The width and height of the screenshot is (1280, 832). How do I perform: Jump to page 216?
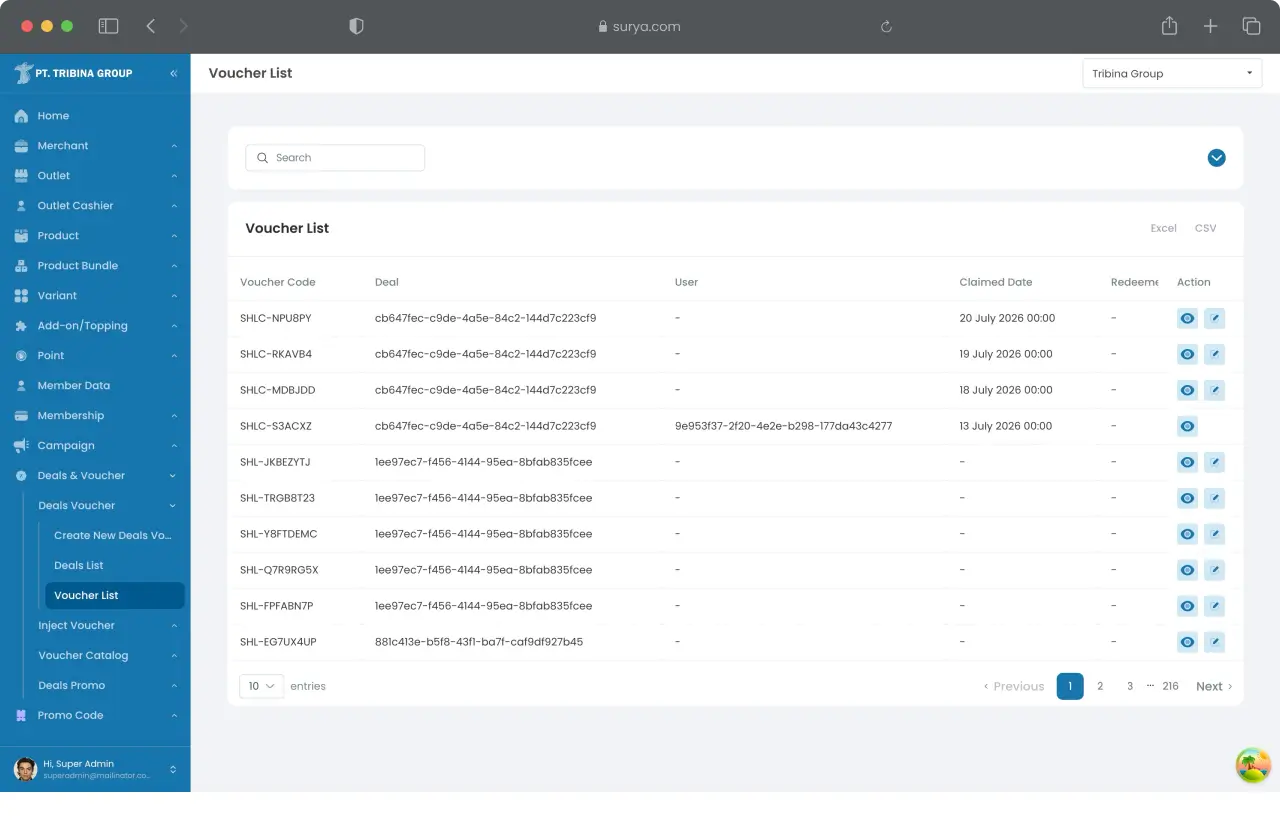(x=1170, y=686)
